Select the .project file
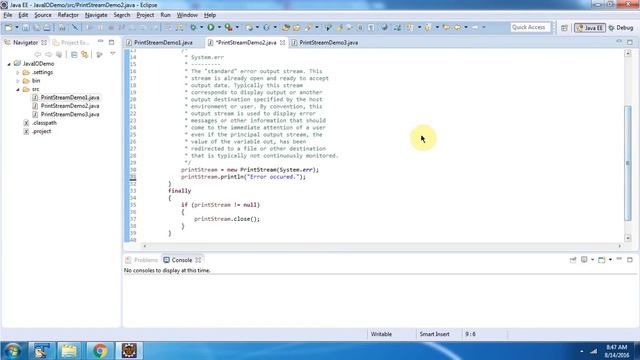Image resolution: width=640 pixels, height=360 pixels. pyautogui.click(x=41, y=131)
